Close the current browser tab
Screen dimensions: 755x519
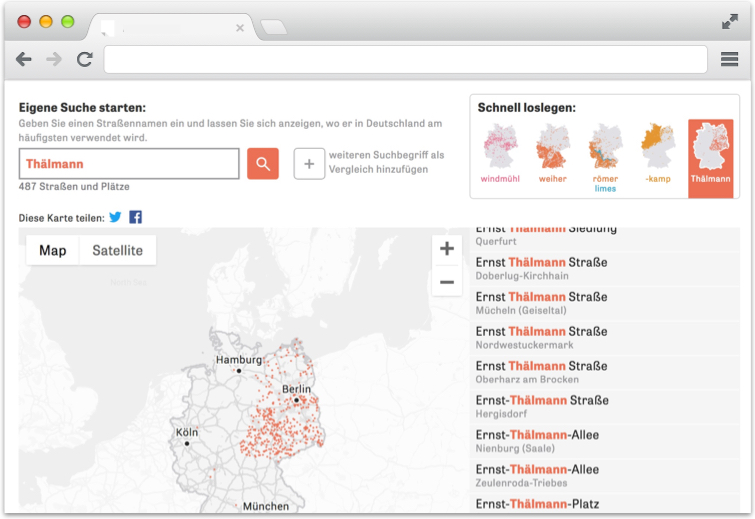[240, 28]
